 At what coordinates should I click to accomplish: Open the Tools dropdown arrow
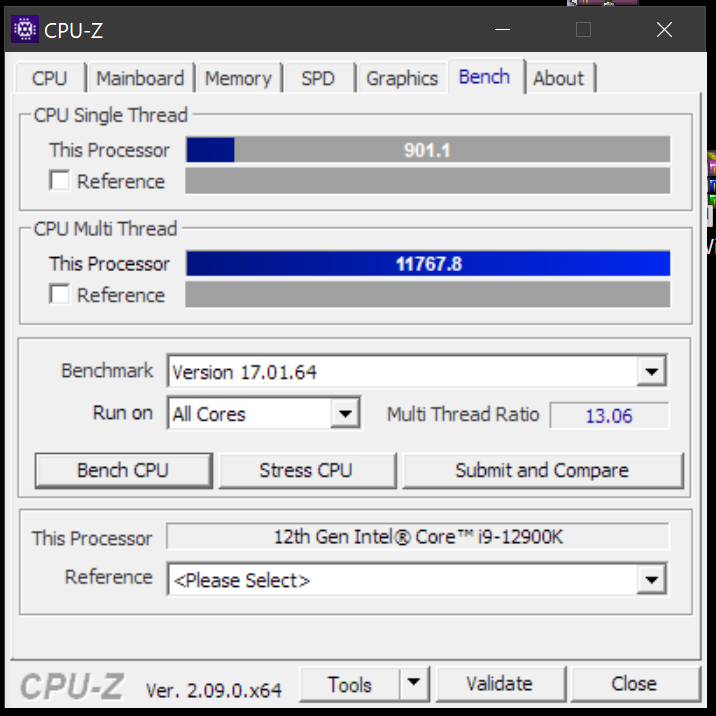(x=414, y=684)
